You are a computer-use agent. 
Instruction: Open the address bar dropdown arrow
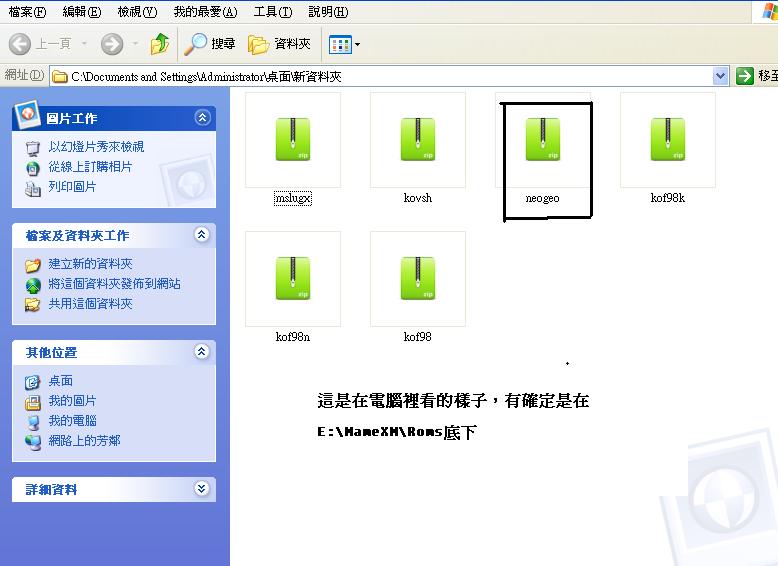click(721, 76)
